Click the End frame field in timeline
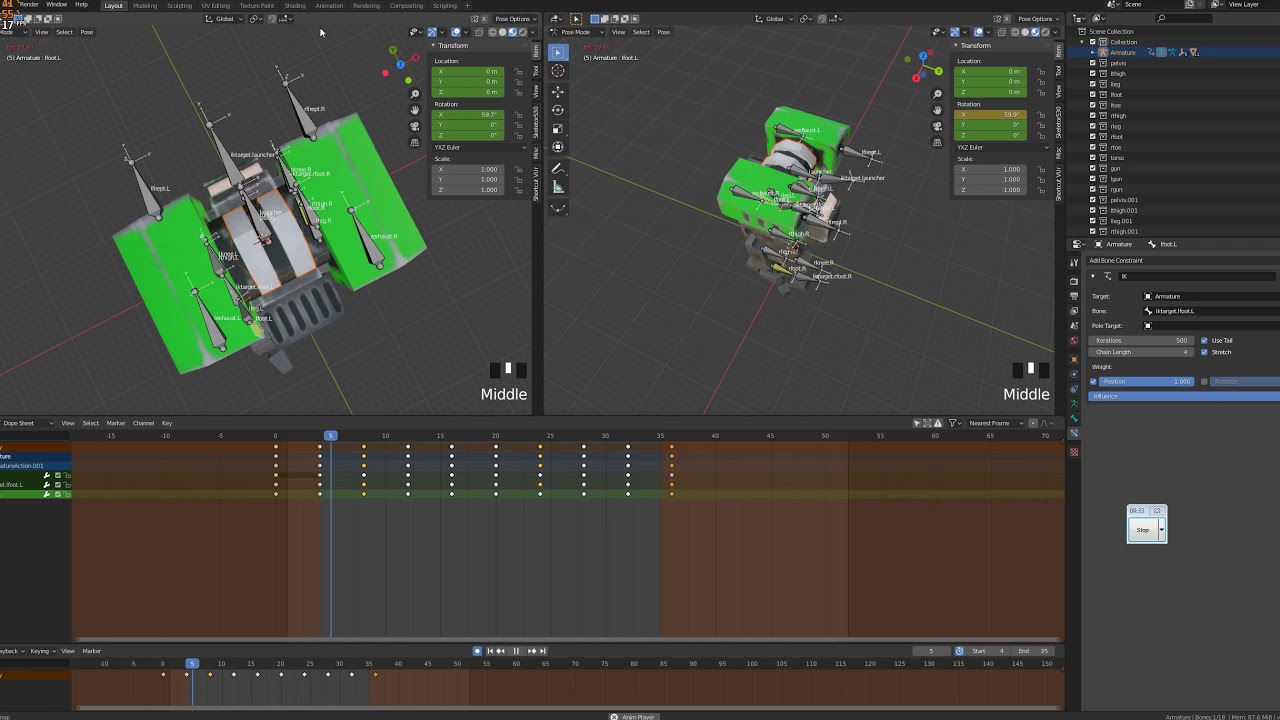This screenshot has height=720, width=1280. tap(1035, 651)
